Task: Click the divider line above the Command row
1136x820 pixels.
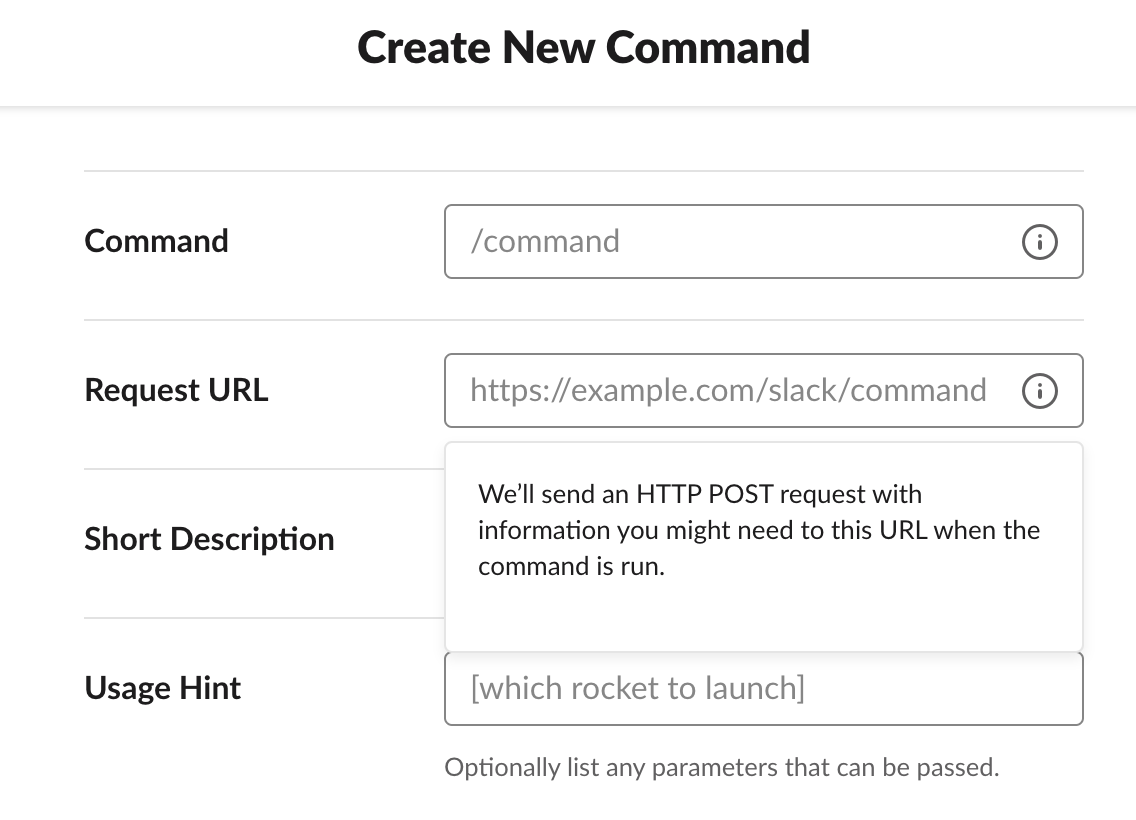Action: [583, 171]
